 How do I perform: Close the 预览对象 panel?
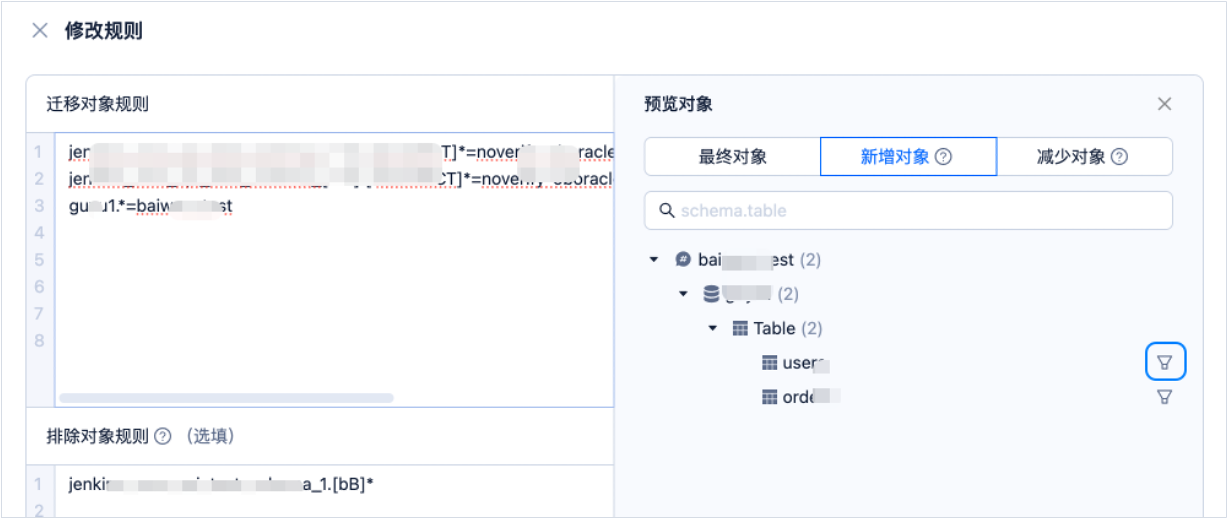pos(1164,104)
